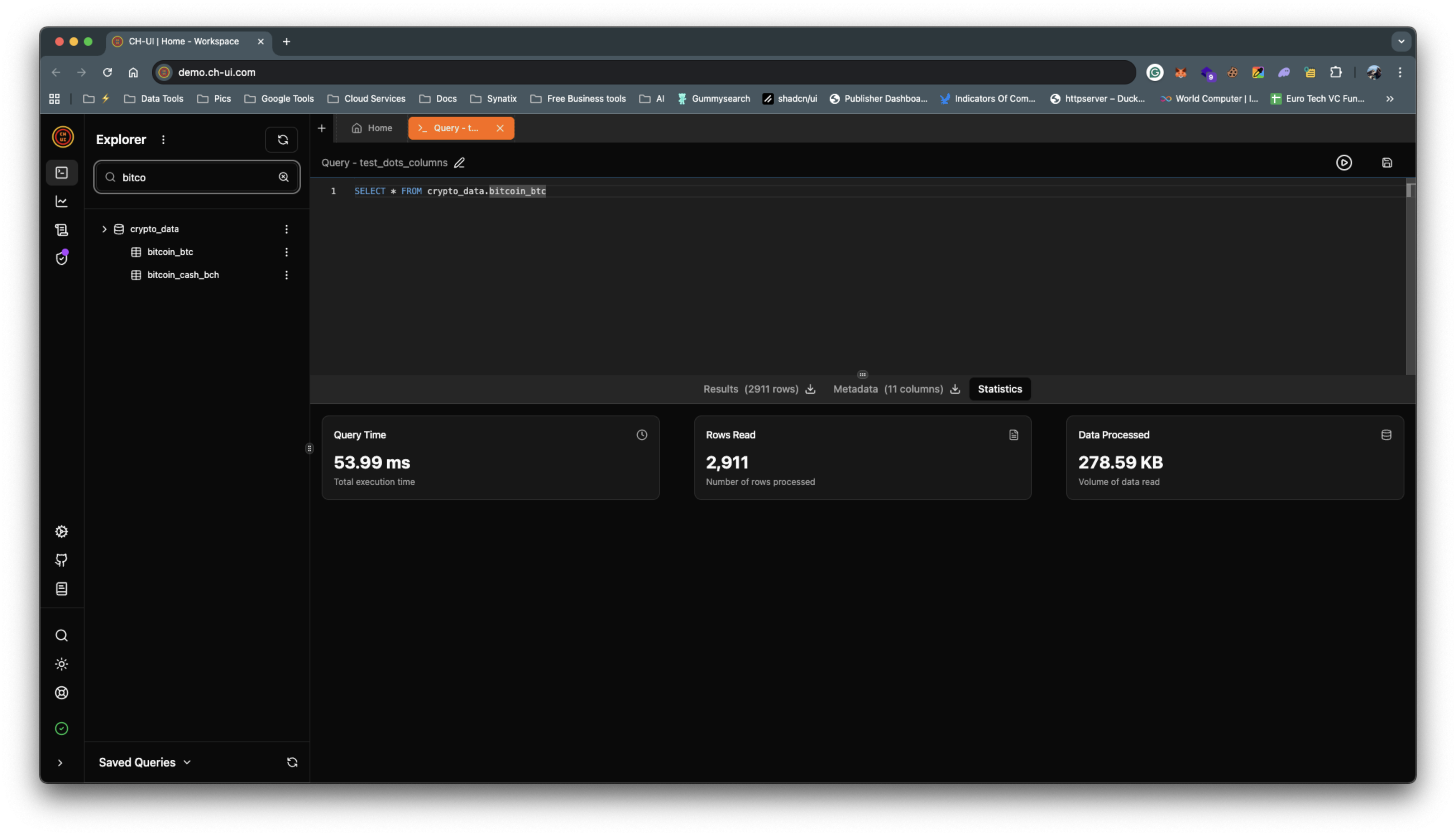This screenshot has height=836, width=1456.
Task: Run the query with play button
Action: click(1344, 163)
